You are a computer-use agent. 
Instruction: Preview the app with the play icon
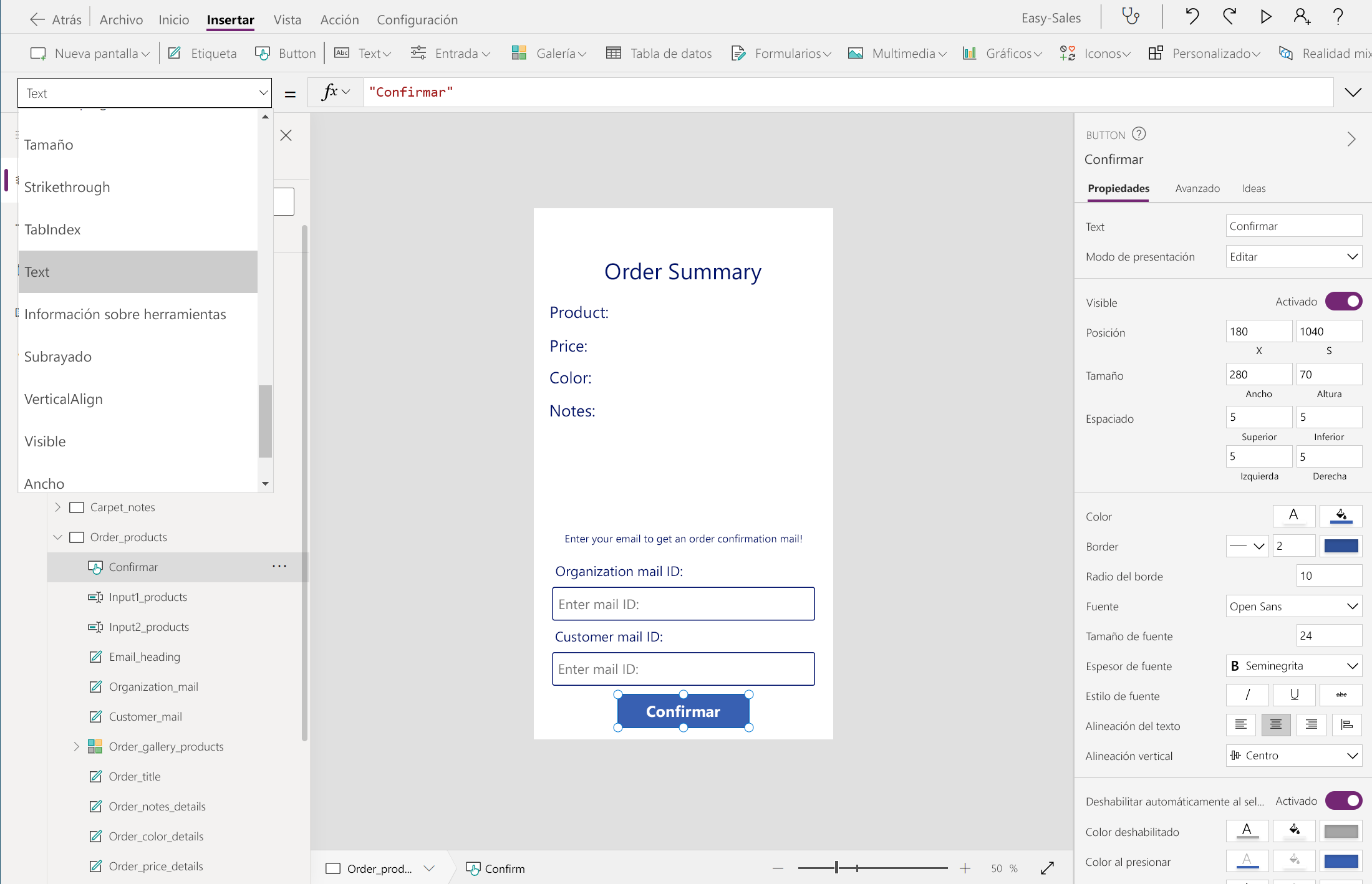(1266, 16)
